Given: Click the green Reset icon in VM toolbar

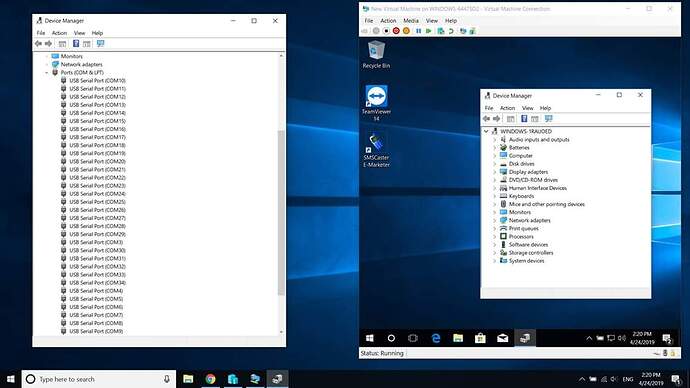Looking at the screenshot, I should point(429,31).
